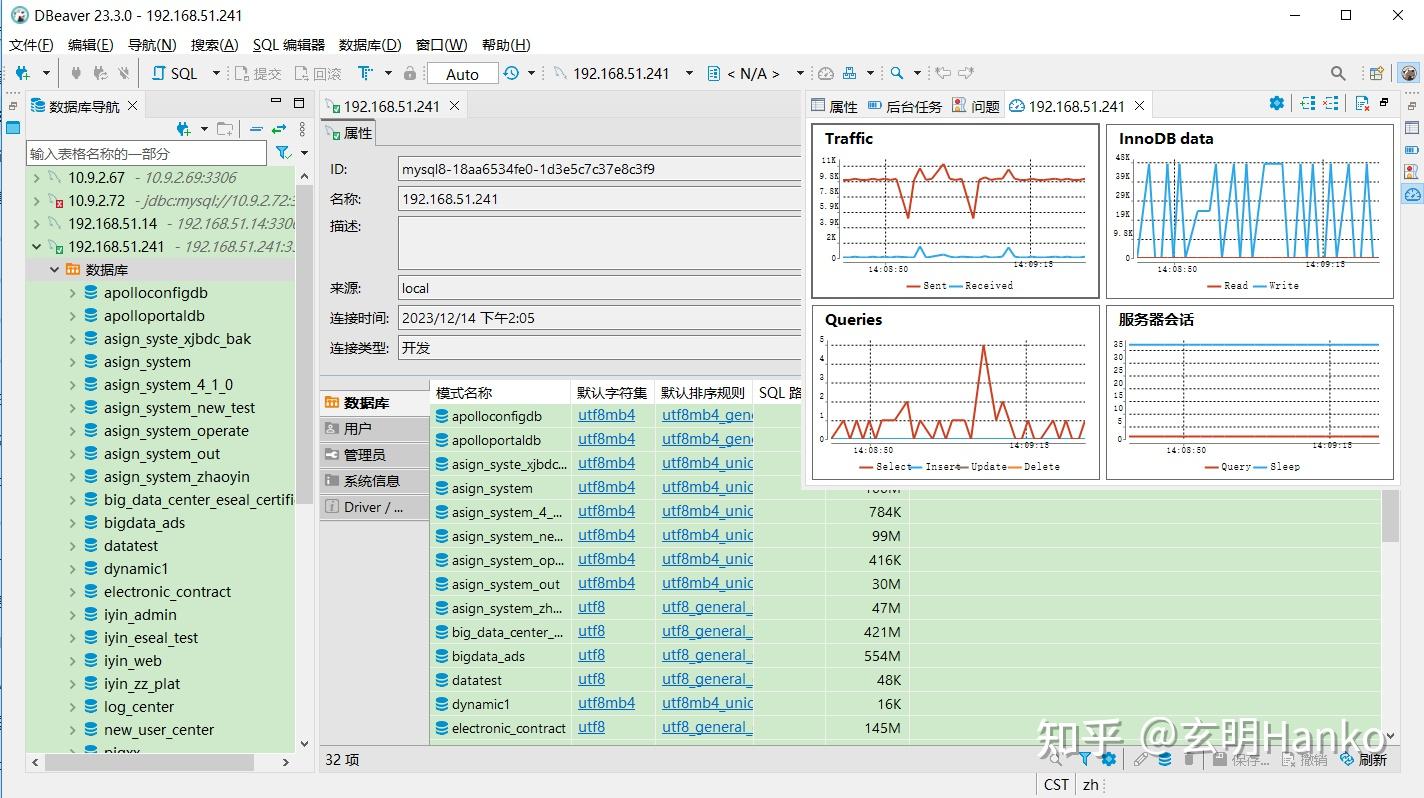Click the remove chart icon in dashboard toolbar
The width and height of the screenshot is (1424, 798).
pos(1333,102)
